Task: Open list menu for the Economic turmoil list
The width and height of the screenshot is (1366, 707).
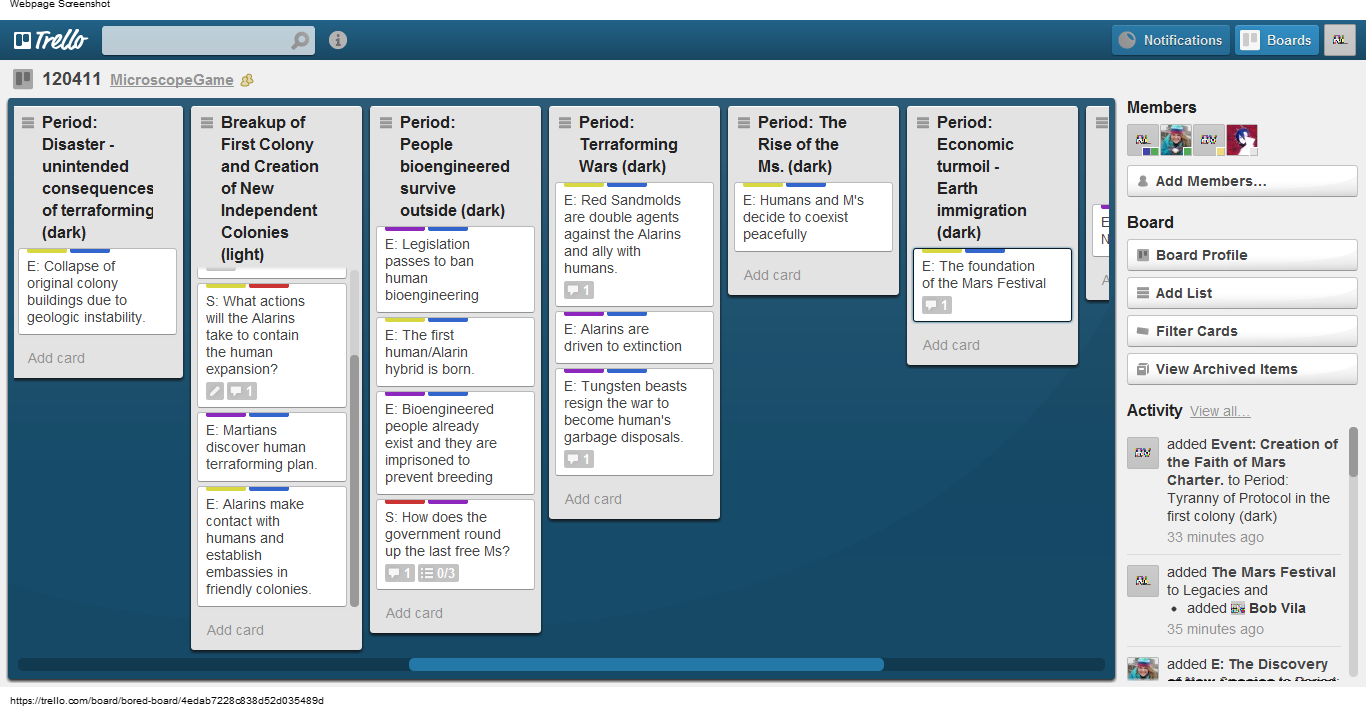Action: (923, 123)
